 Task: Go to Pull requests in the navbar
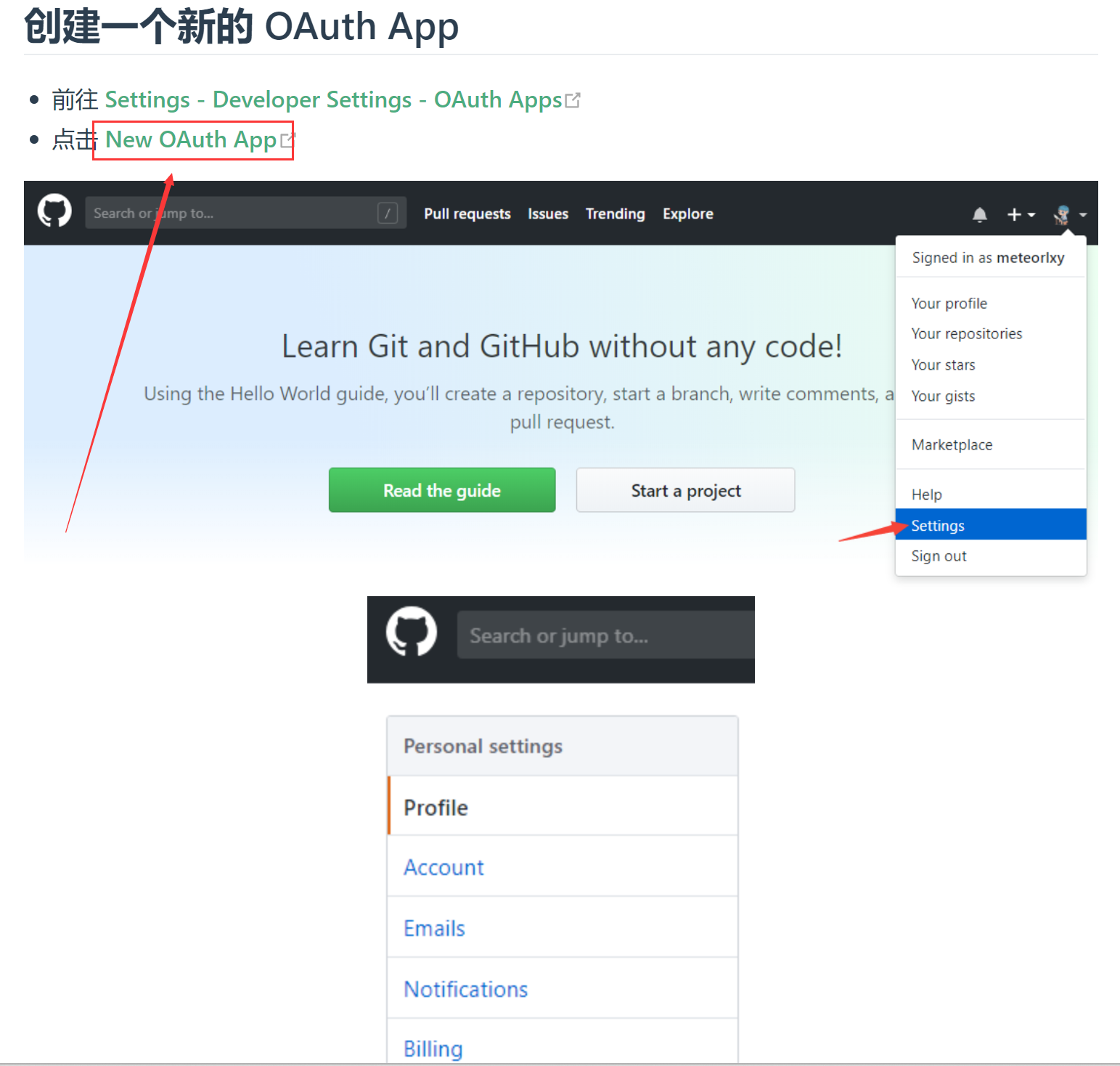pos(467,214)
